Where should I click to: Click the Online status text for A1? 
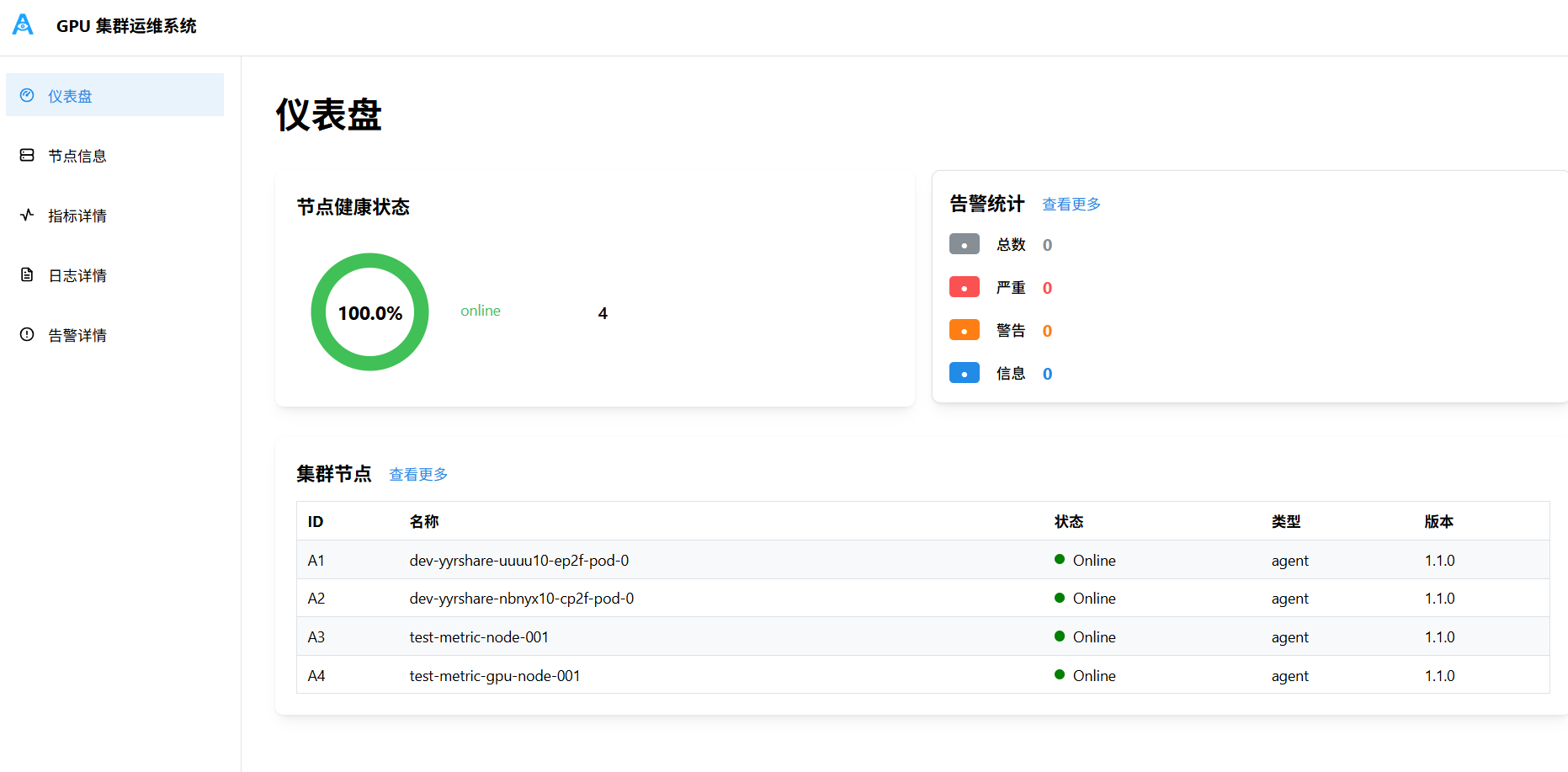pyautogui.click(x=1094, y=561)
